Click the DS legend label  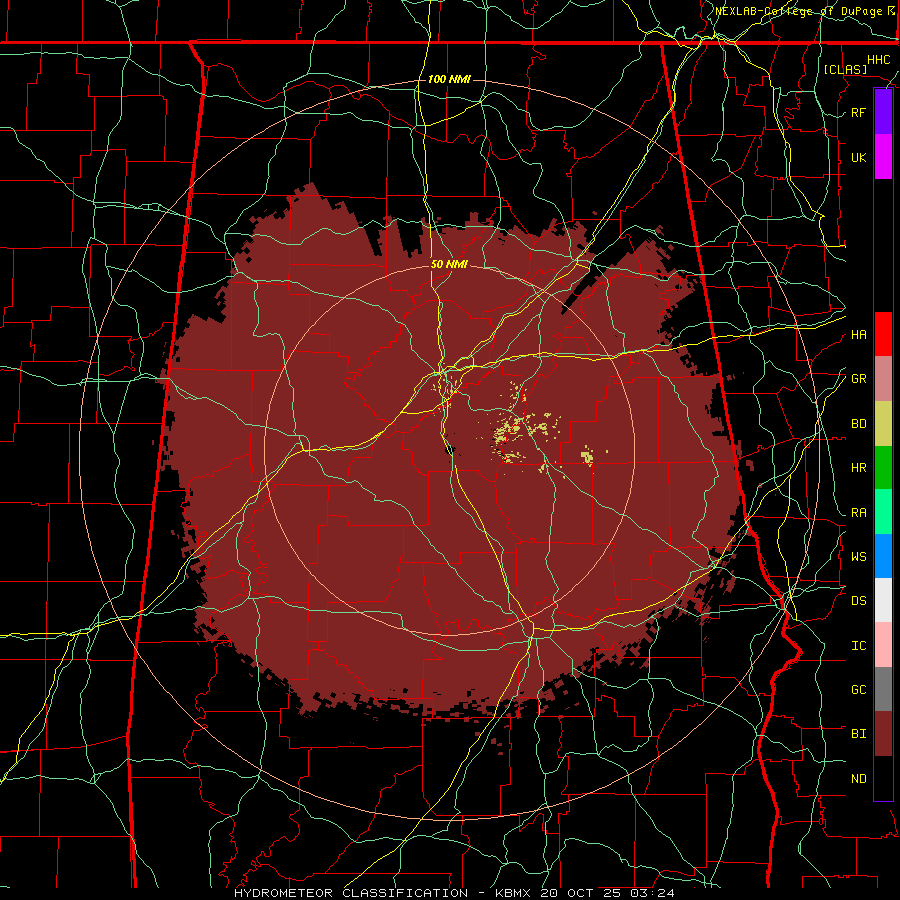pos(858,601)
